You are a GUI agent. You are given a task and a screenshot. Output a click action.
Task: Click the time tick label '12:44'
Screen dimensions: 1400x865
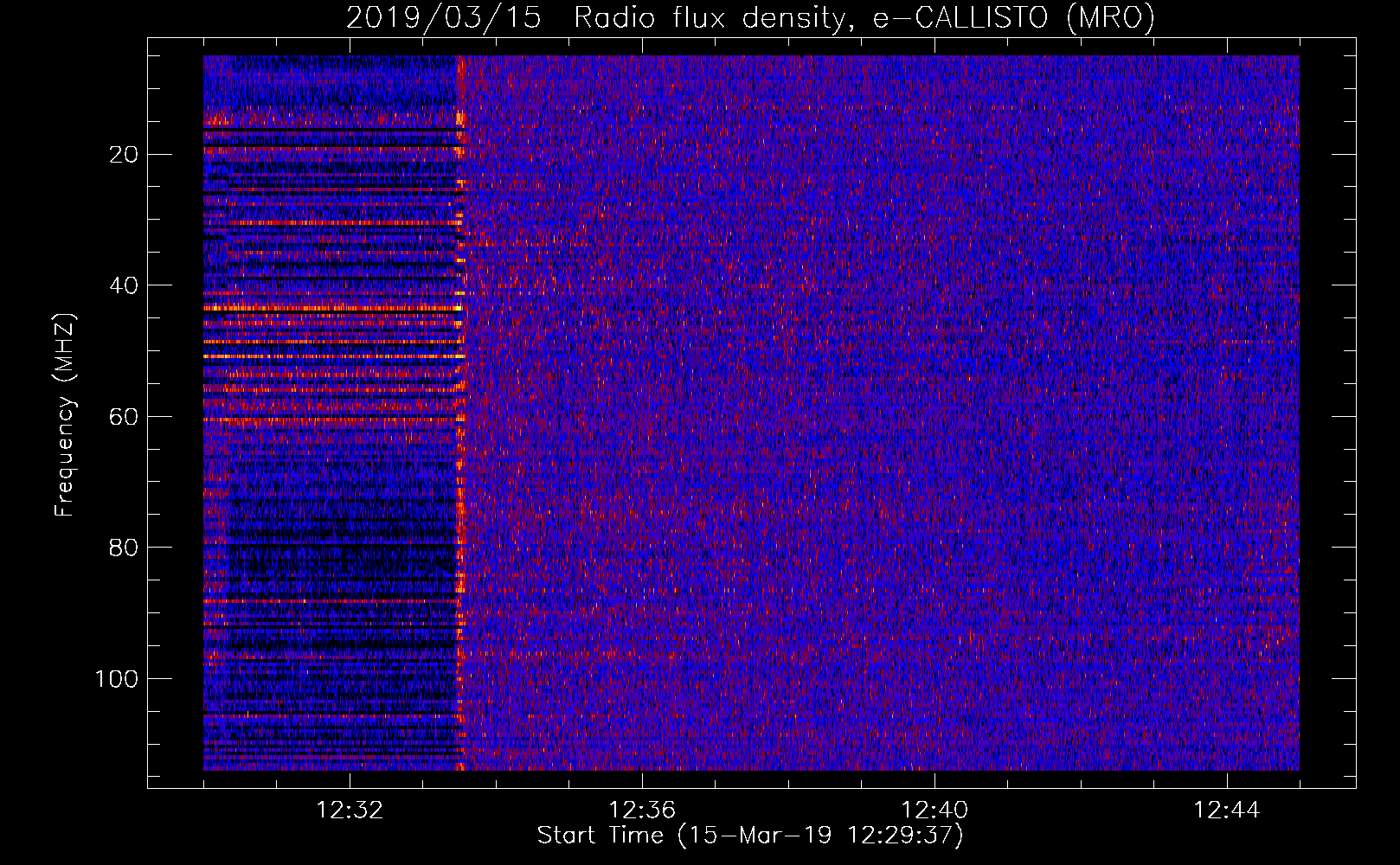click(1227, 811)
